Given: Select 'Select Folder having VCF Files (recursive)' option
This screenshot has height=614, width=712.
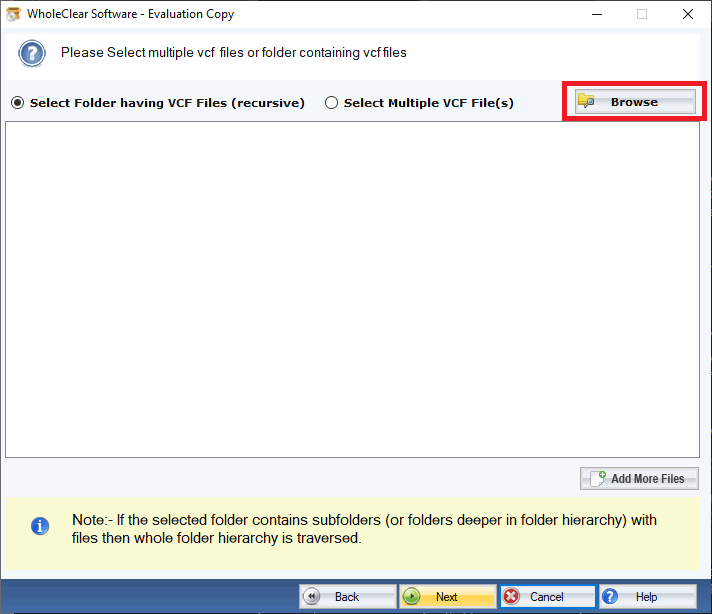Looking at the screenshot, I should tap(17, 103).
